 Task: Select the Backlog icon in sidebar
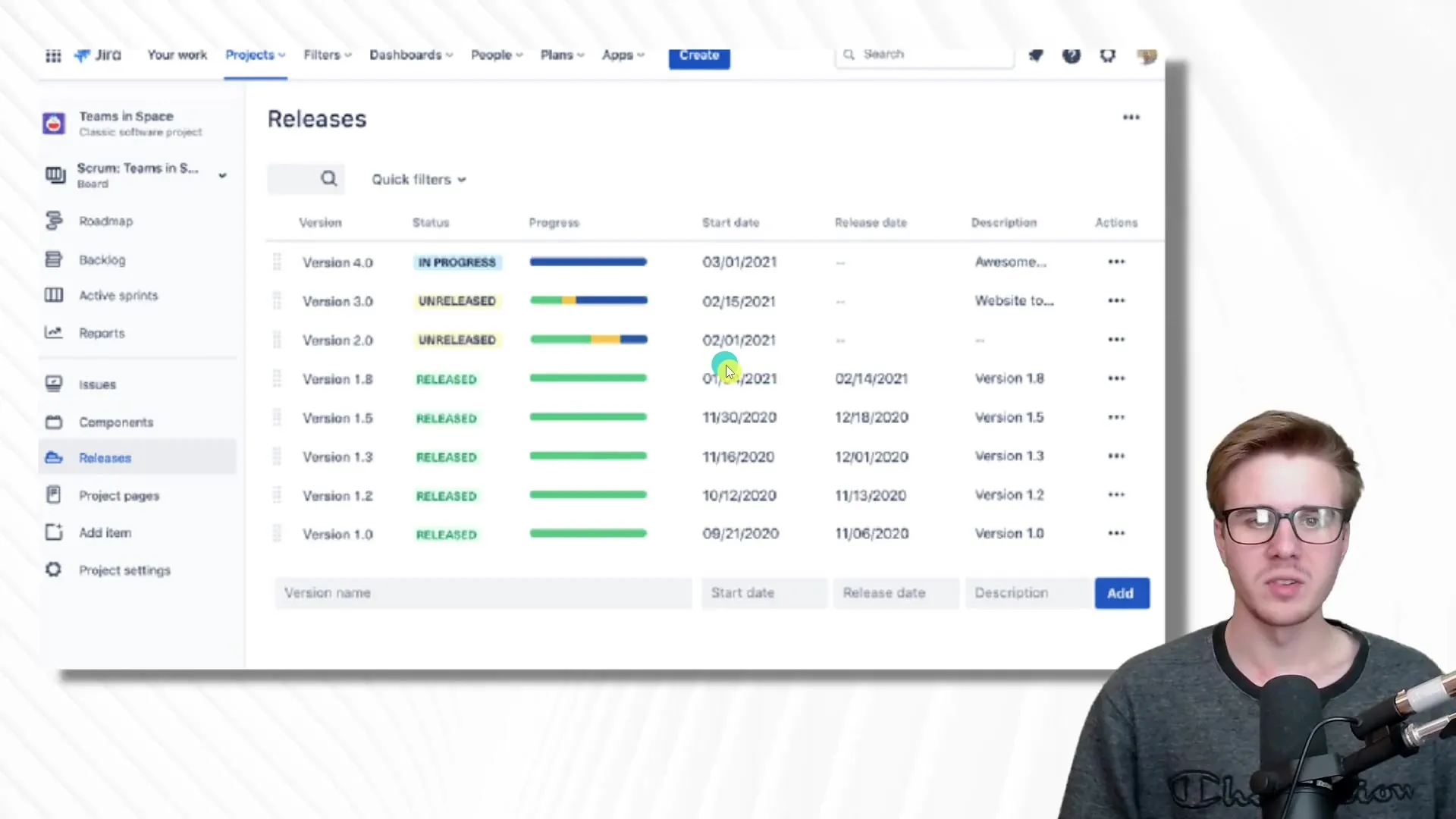point(53,259)
